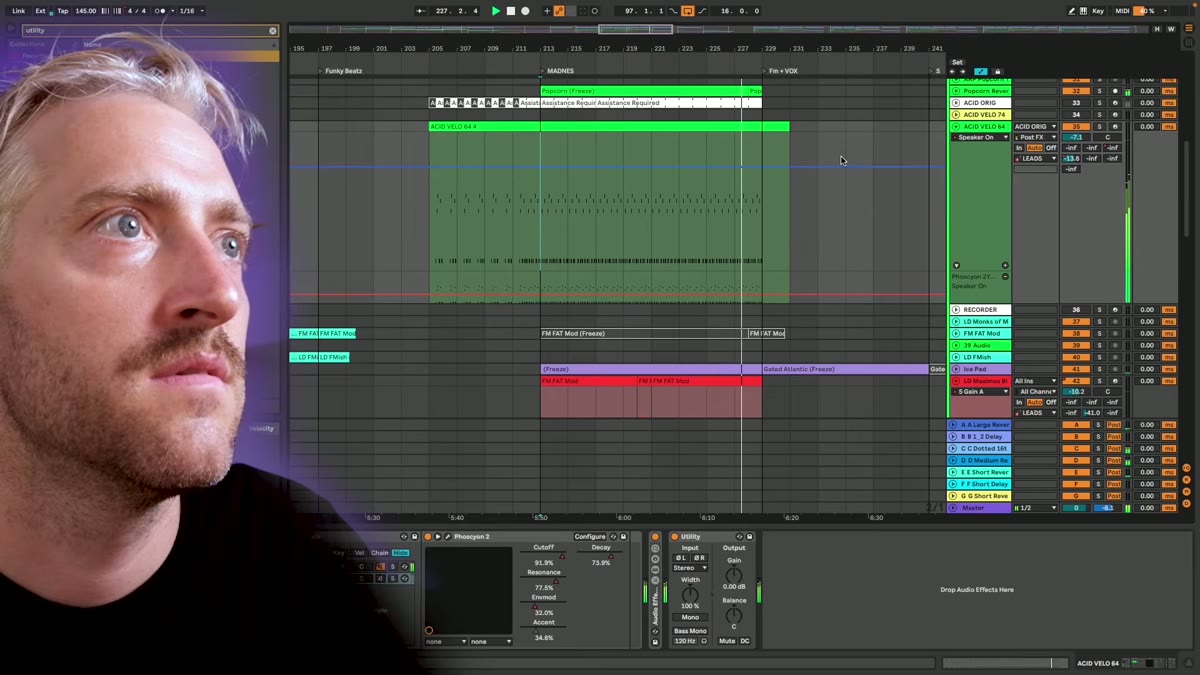Click the Mono button in Utility
The width and height of the screenshot is (1200, 675).
tap(690, 617)
